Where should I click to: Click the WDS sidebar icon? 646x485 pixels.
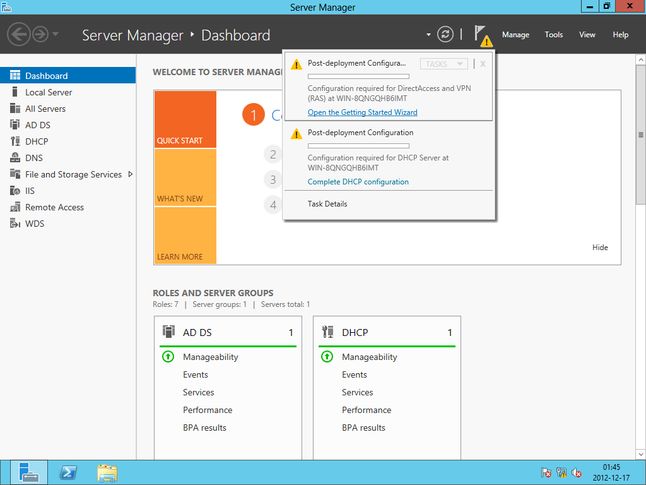(15, 223)
